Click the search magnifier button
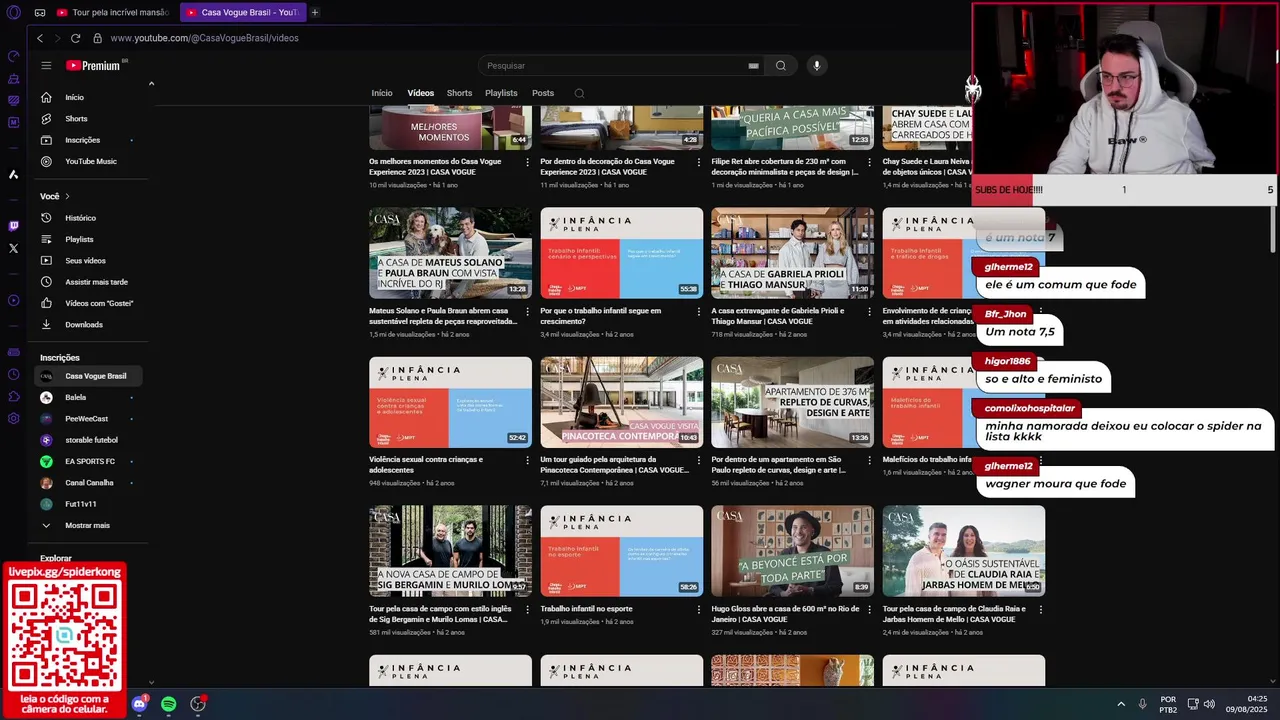The width and height of the screenshot is (1280, 720). click(781, 66)
